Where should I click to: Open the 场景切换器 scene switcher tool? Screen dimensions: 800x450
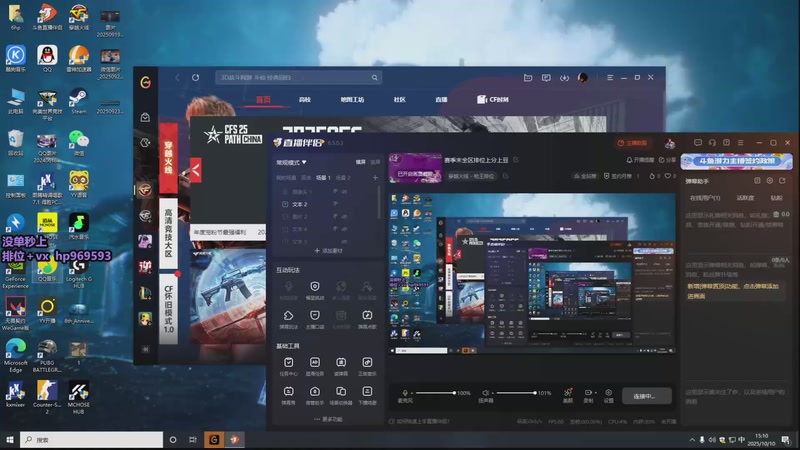341,395
